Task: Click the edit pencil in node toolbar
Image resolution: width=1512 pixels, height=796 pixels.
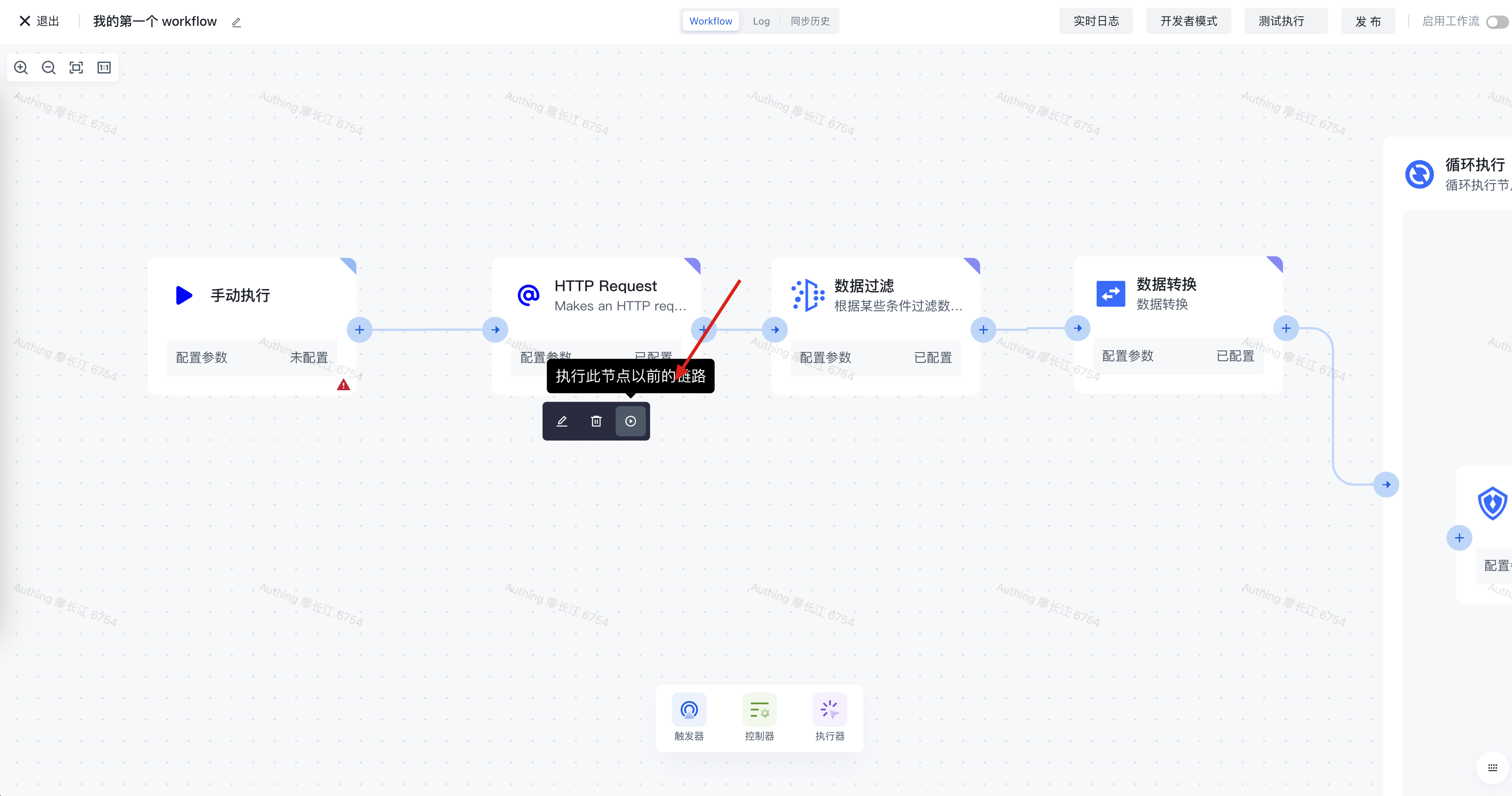Action: [562, 421]
